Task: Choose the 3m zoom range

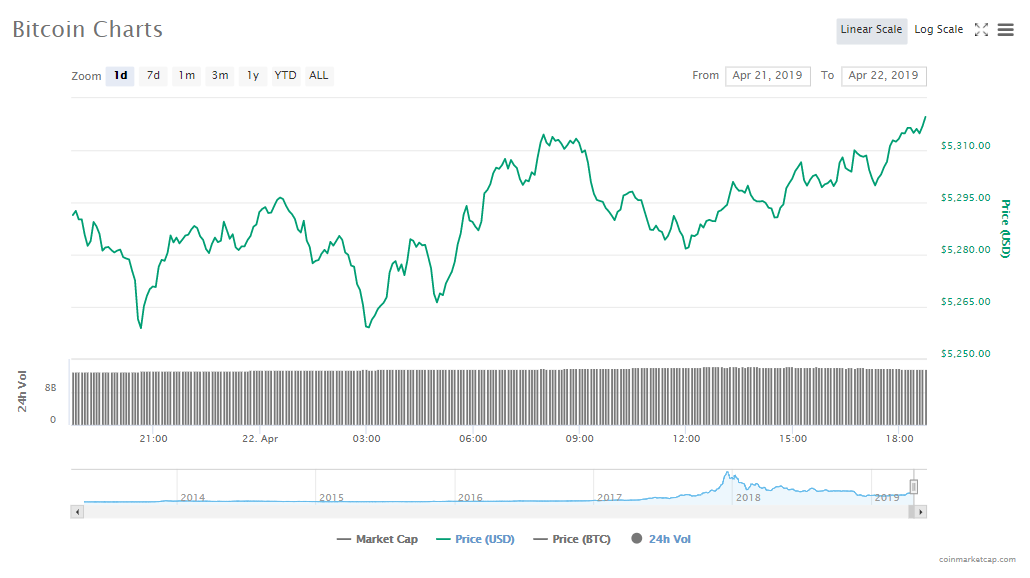Action: click(x=220, y=76)
